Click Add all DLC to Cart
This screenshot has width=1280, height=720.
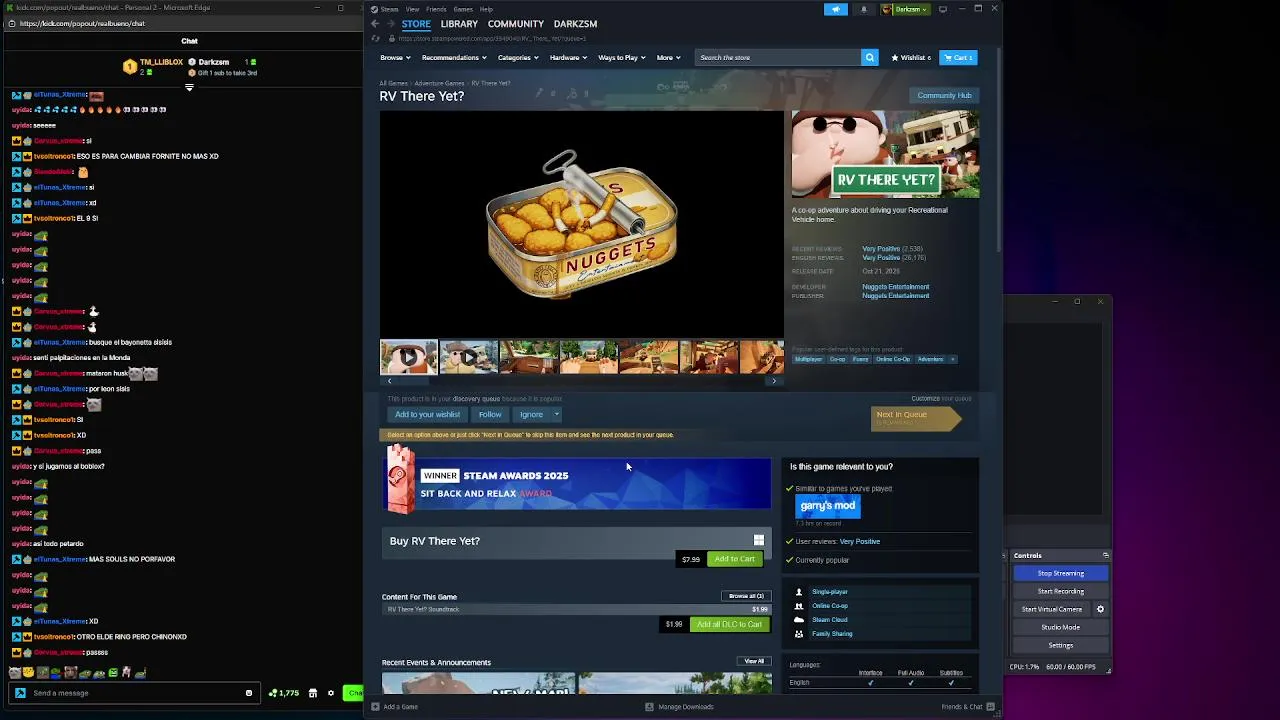[729, 624]
